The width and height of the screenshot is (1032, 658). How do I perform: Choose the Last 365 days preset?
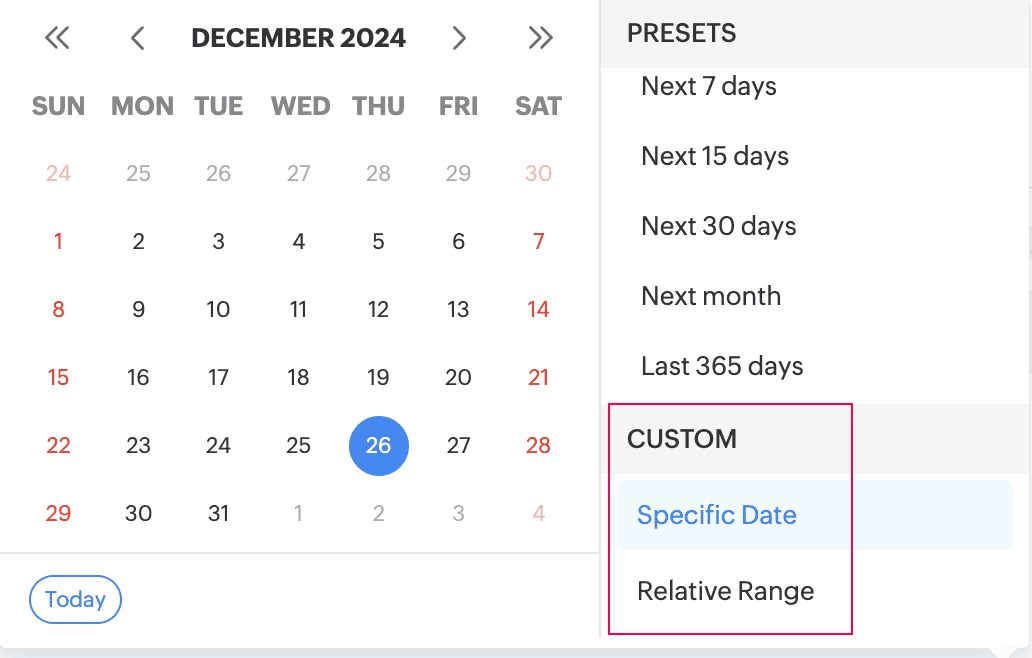tap(722, 367)
